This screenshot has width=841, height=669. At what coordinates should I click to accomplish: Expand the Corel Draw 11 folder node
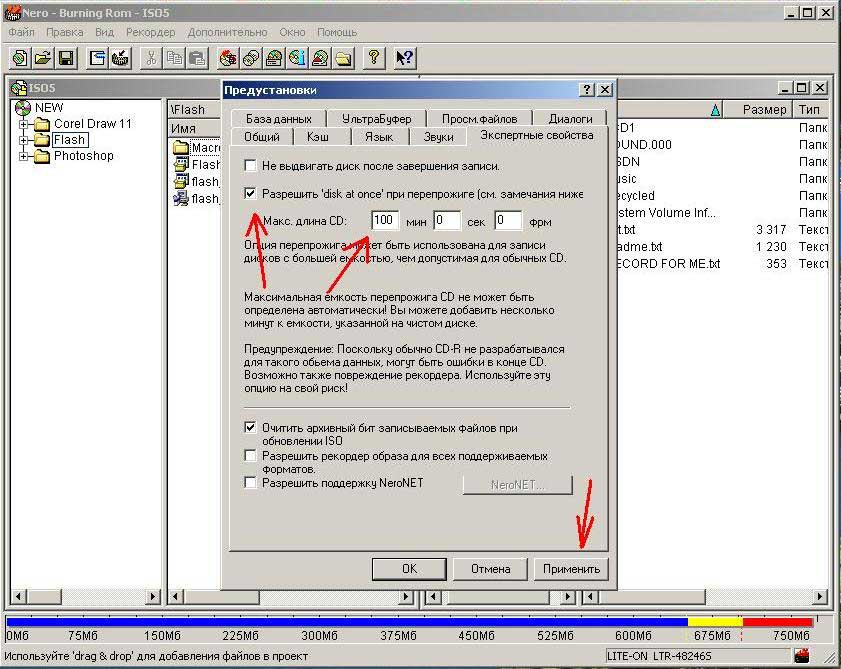coord(24,124)
